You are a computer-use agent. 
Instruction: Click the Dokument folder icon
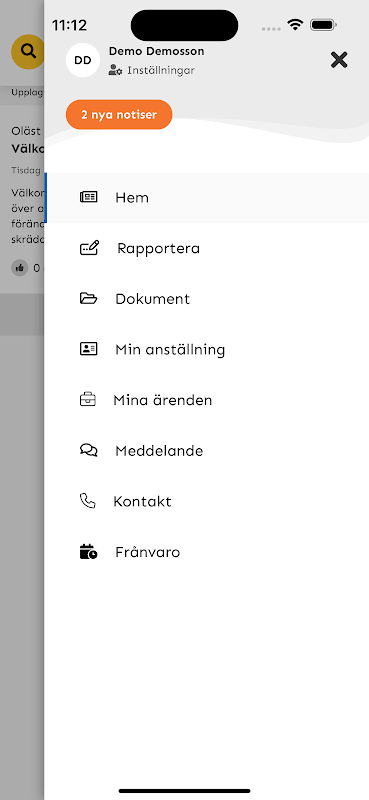point(88,298)
